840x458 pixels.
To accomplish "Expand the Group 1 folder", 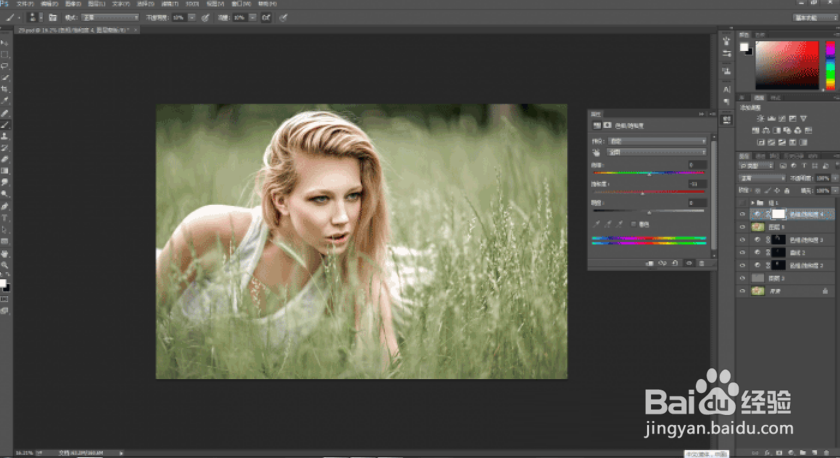I will pyautogui.click(x=752, y=202).
